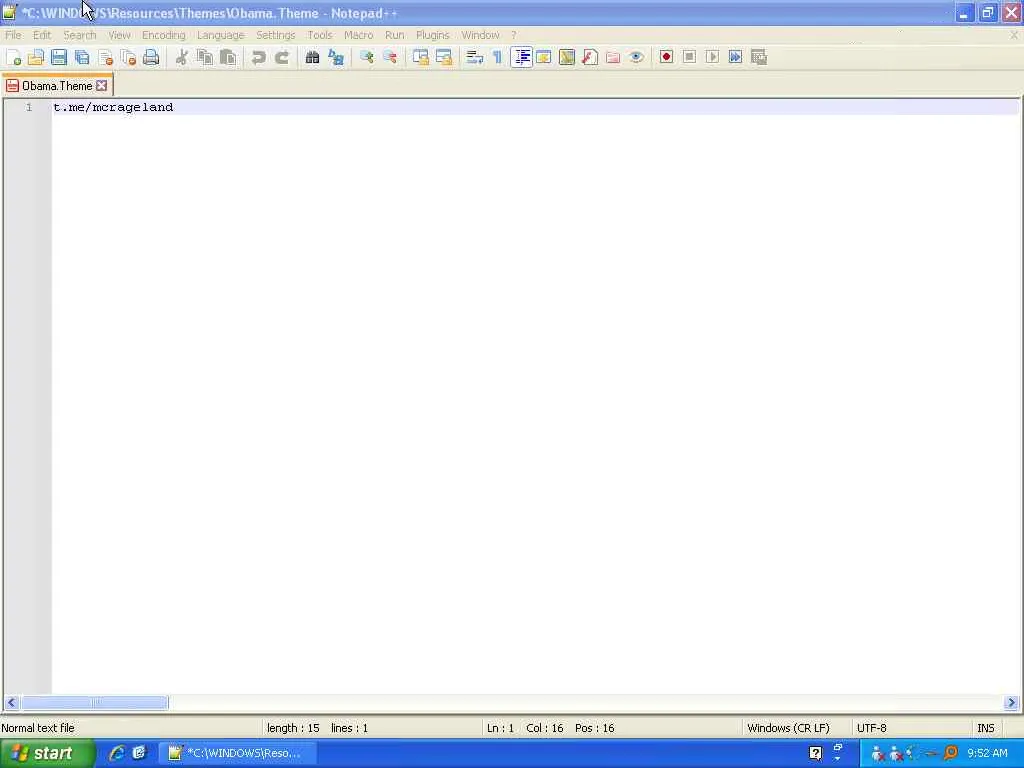1024x768 pixels.
Task: Run the macro multiple times icon
Action: click(x=735, y=57)
